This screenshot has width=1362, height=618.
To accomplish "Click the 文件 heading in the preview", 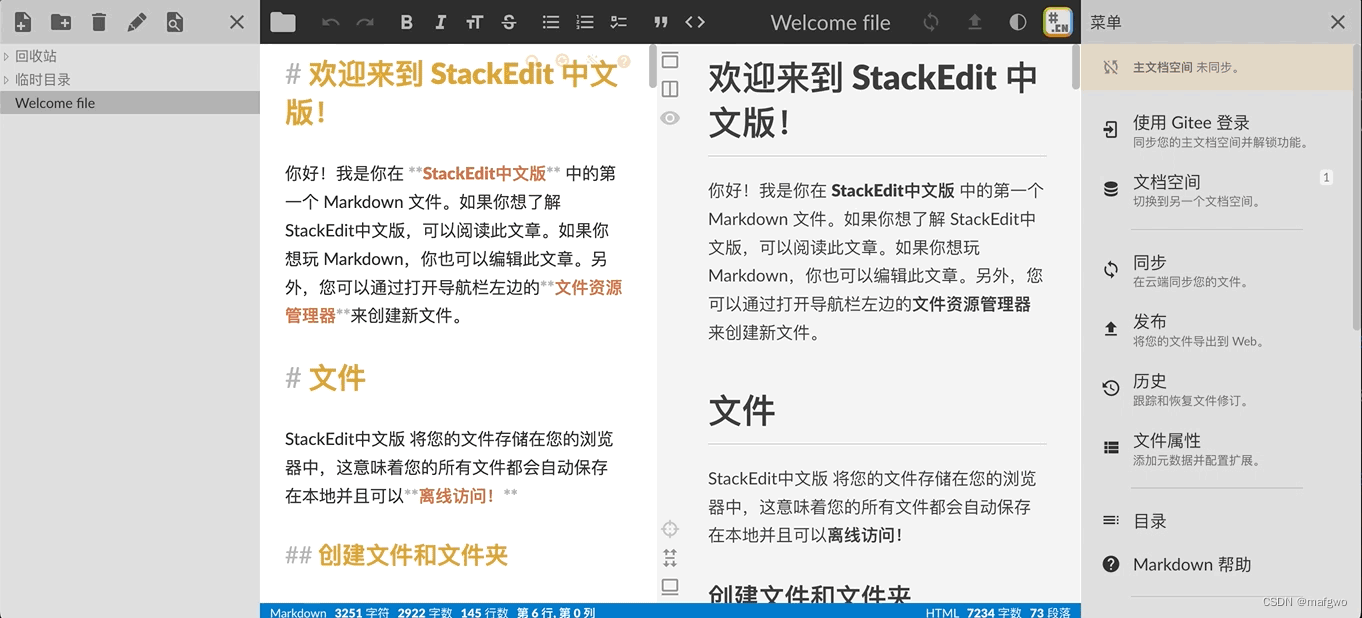I will [742, 411].
